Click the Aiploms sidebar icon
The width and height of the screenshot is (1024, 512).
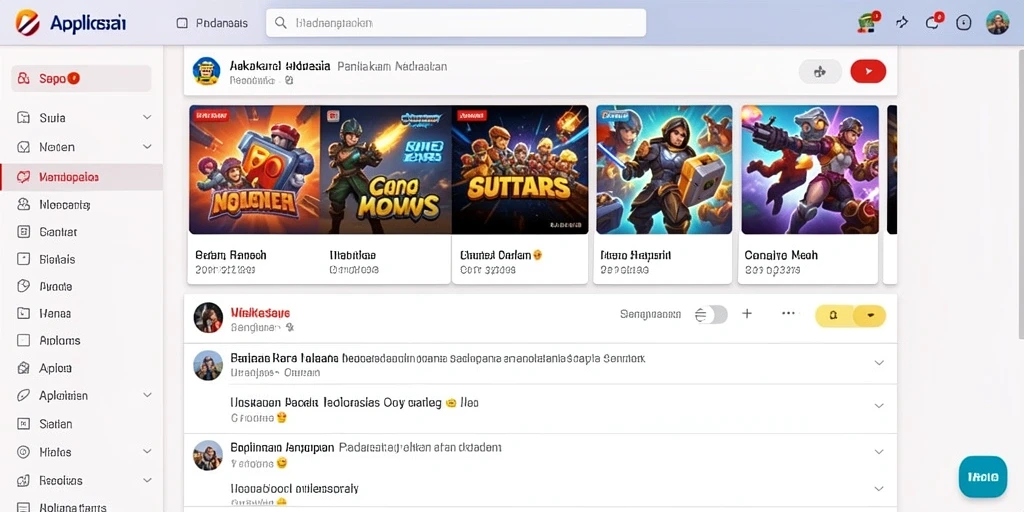[x=24, y=340]
